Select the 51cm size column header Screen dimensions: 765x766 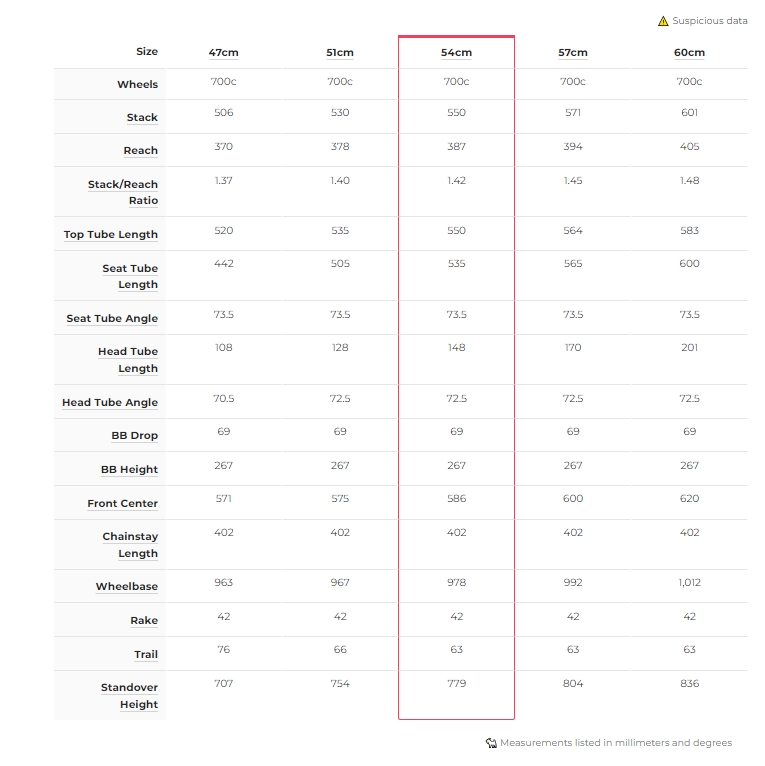[x=340, y=53]
